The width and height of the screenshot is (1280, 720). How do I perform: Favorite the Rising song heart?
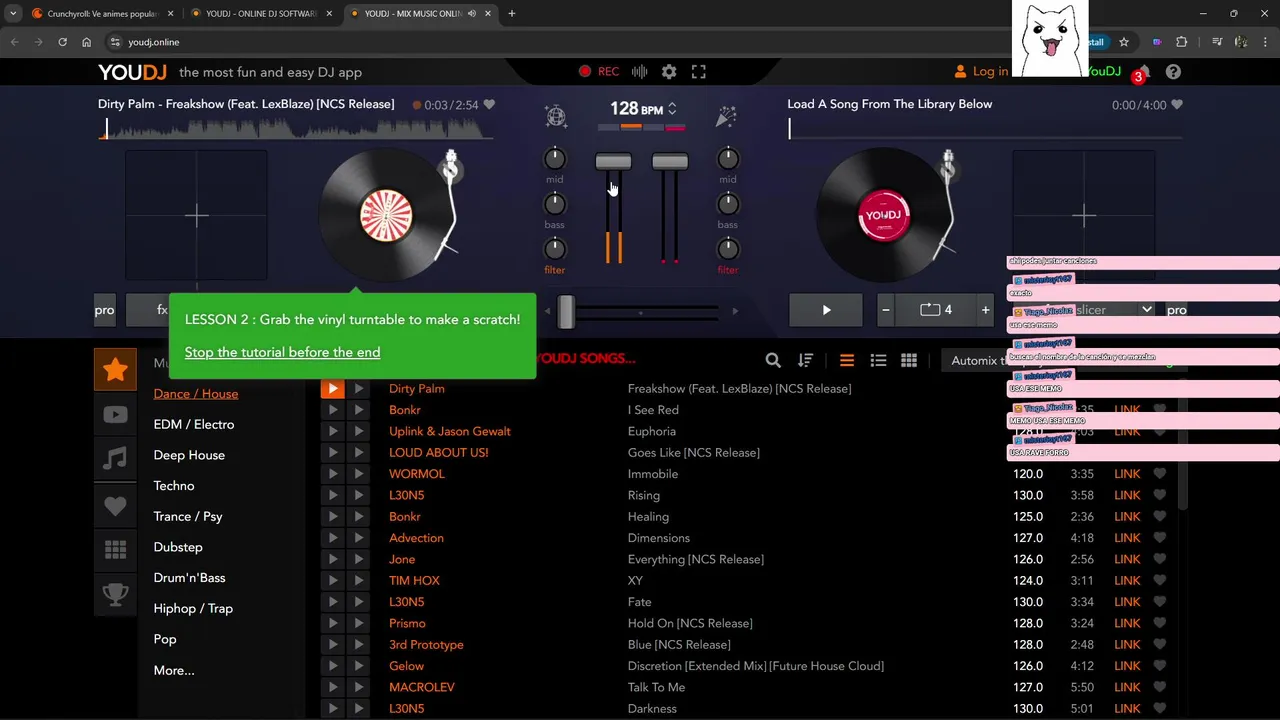pyautogui.click(x=1160, y=495)
